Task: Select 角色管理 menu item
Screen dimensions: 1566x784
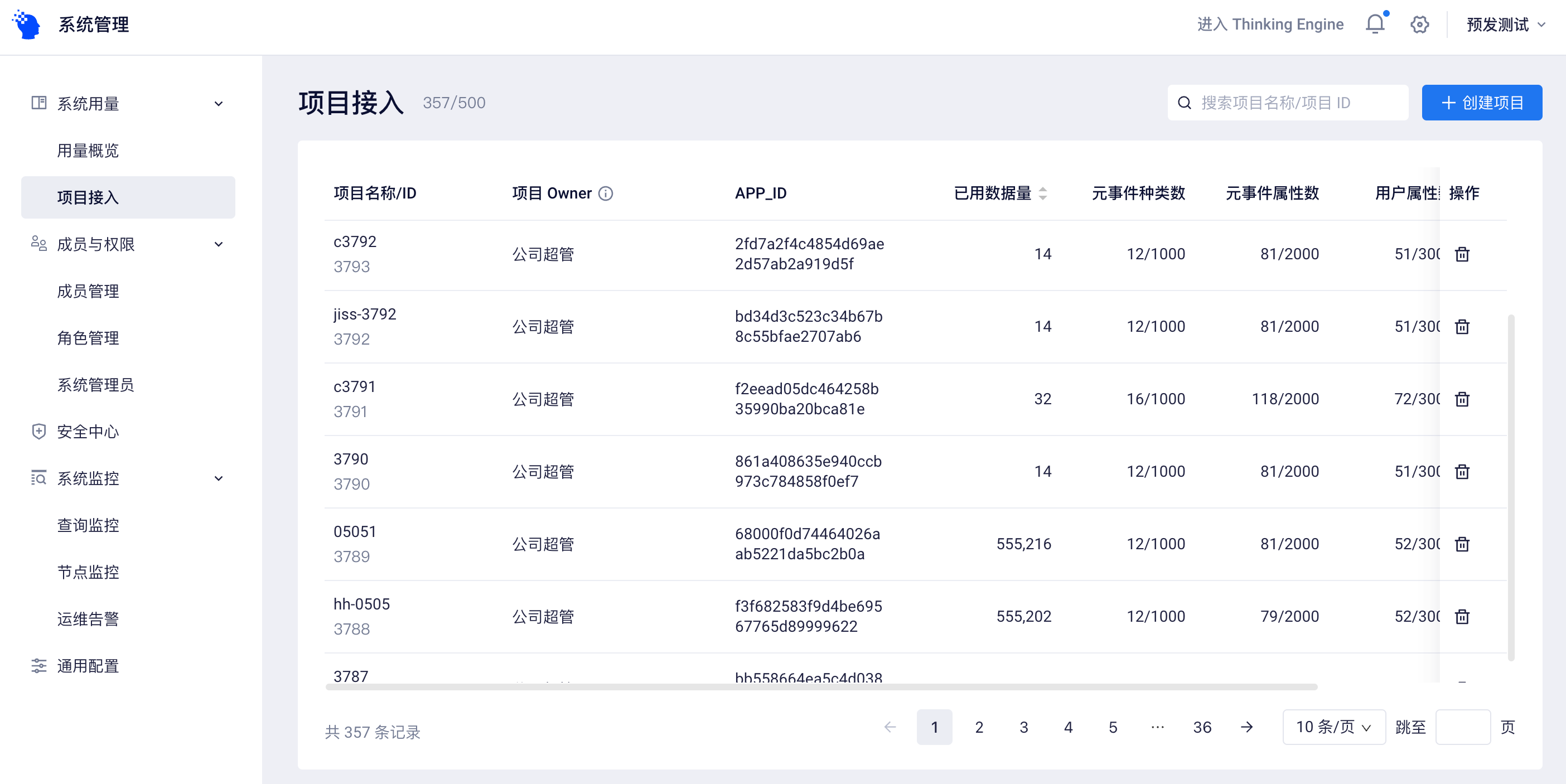Action: tap(88, 338)
